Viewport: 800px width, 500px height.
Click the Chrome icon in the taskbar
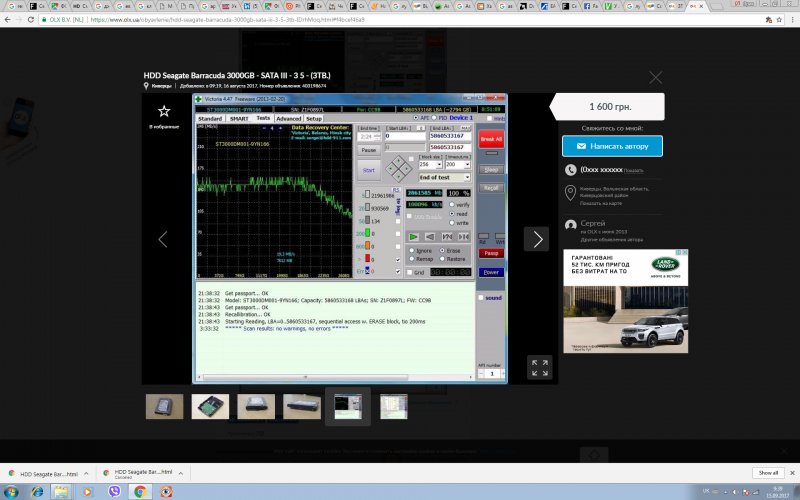(140, 492)
